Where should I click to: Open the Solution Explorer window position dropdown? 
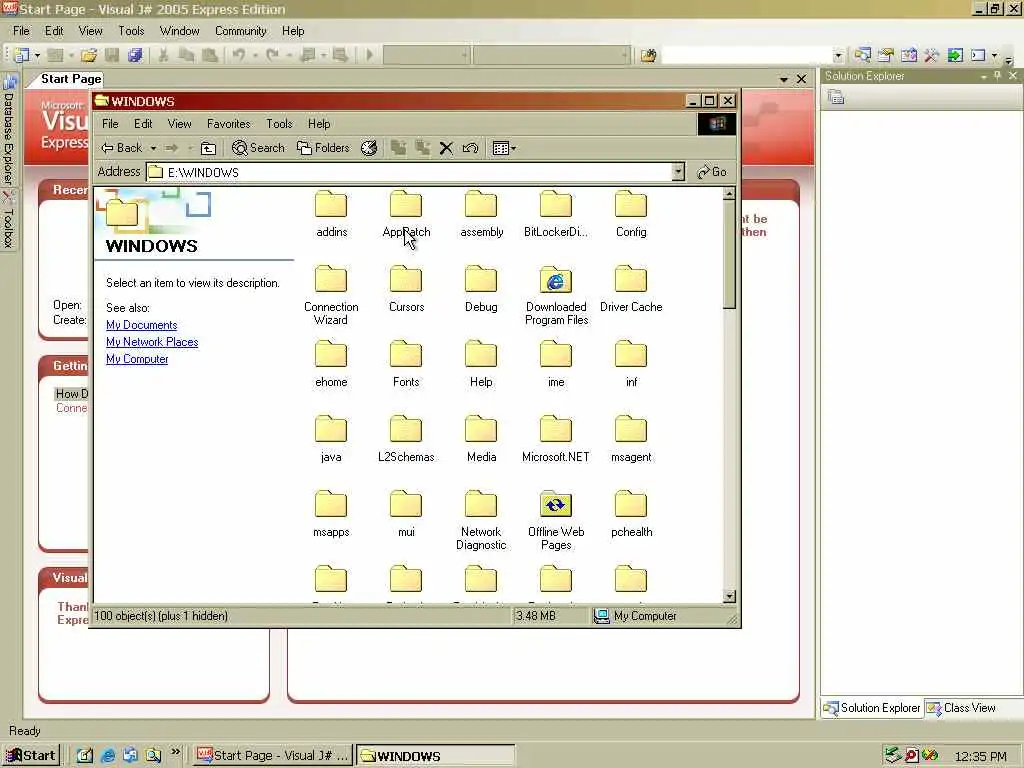pos(984,76)
